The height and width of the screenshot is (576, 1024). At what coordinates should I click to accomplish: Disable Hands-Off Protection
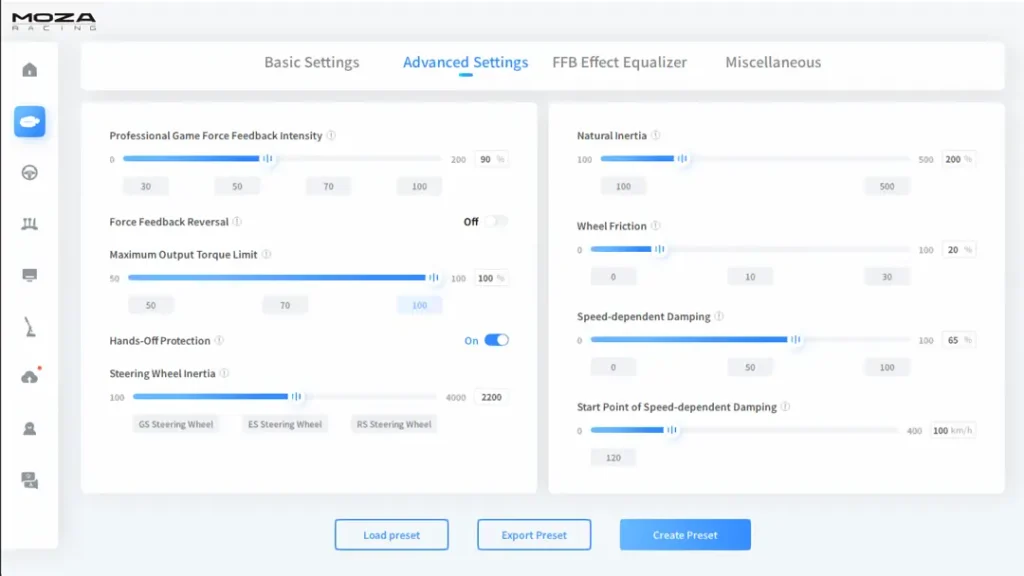pos(497,340)
